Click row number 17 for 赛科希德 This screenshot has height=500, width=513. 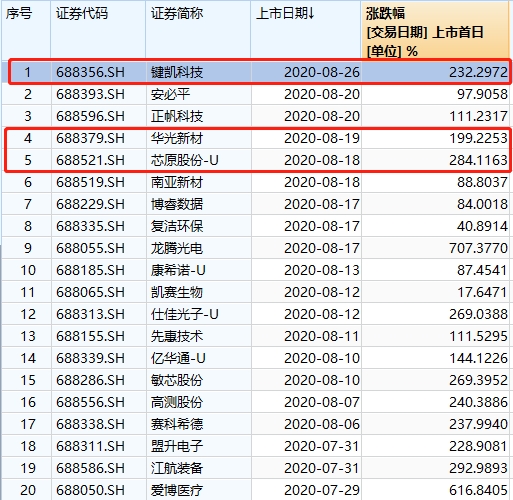(28, 424)
